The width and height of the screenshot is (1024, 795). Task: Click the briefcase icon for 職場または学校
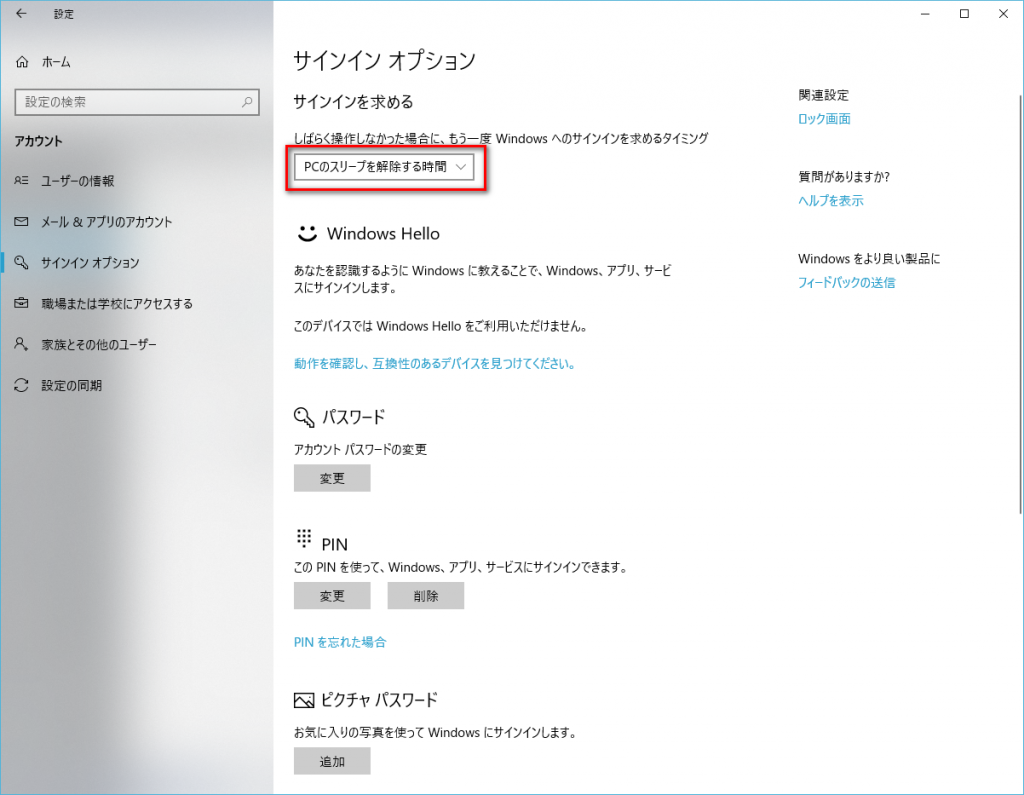click(22, 303)
